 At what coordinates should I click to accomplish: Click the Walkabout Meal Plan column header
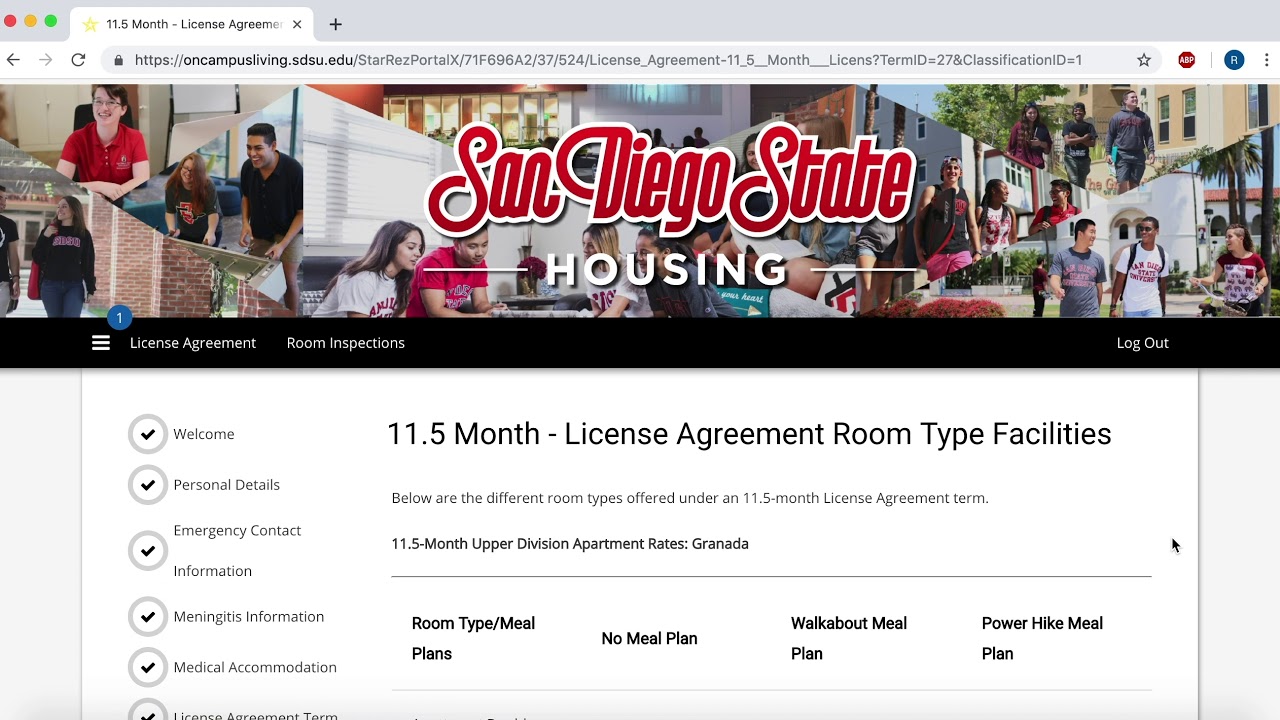(x=849, y=639)
